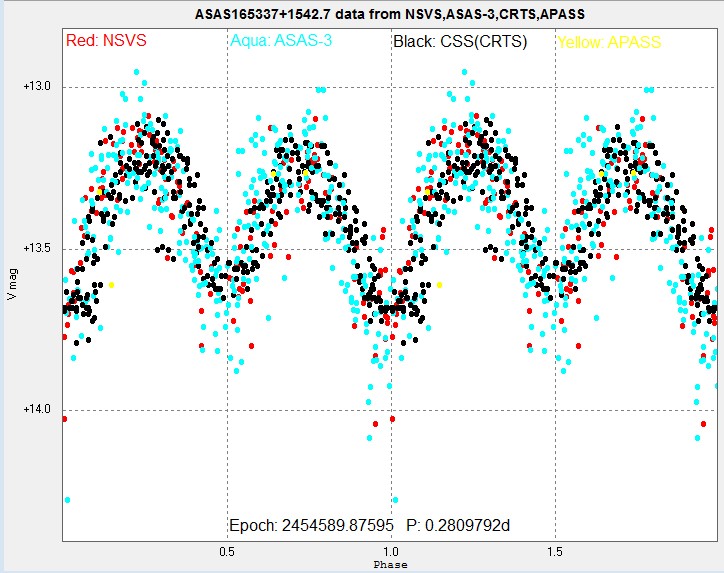Click the +13.0 magnitude axis label

click(37, 86)
